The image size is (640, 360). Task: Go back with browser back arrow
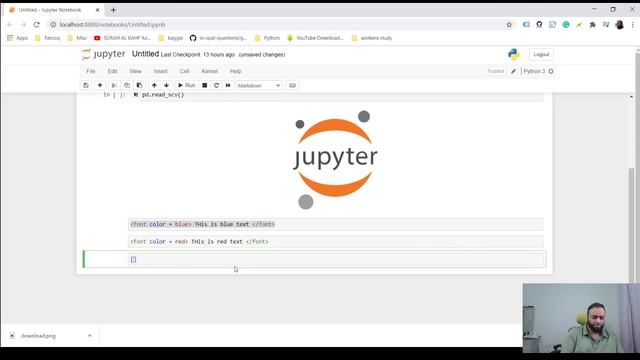pyautogui.click(x=10, y=24)
